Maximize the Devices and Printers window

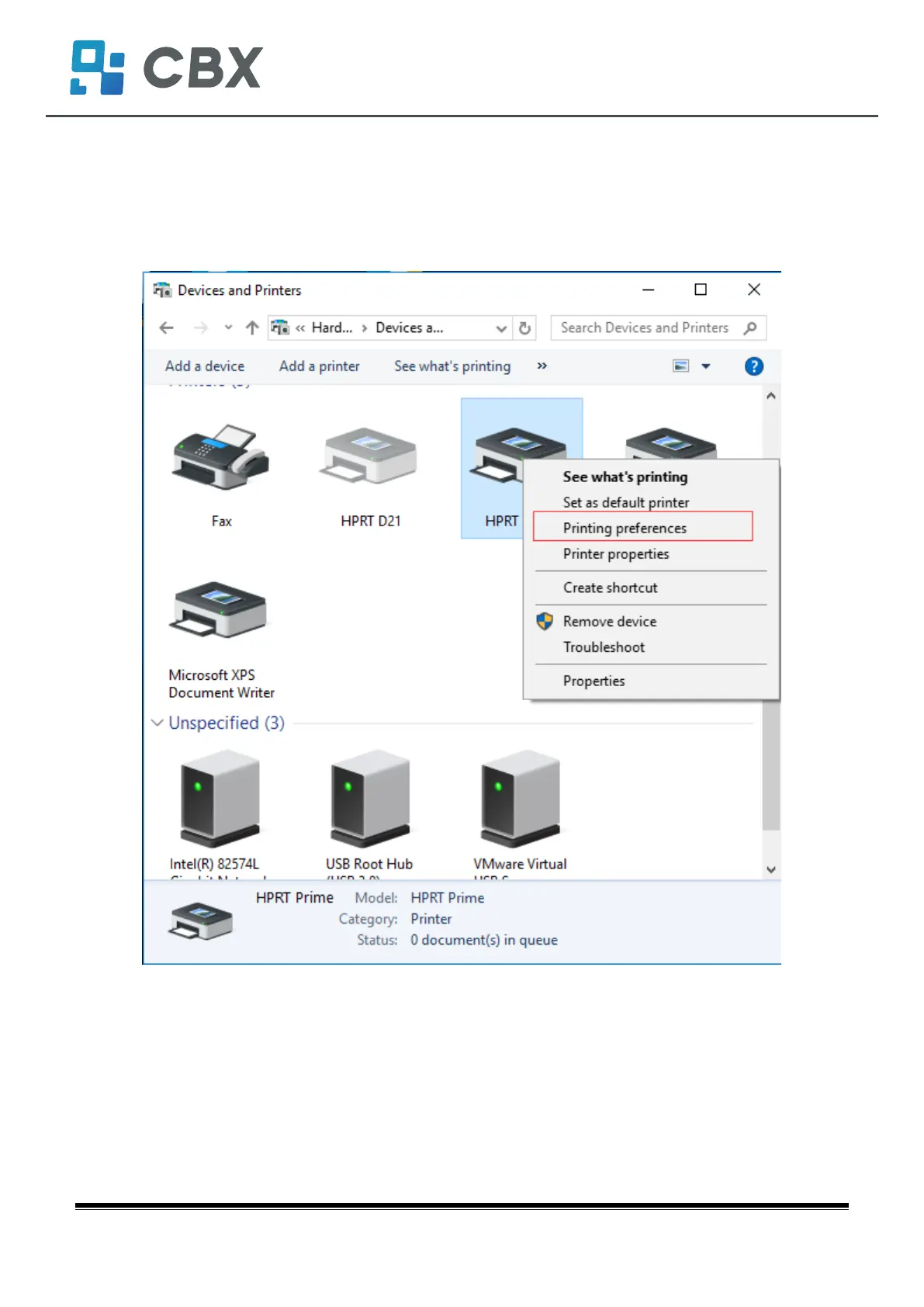(701, 289)
